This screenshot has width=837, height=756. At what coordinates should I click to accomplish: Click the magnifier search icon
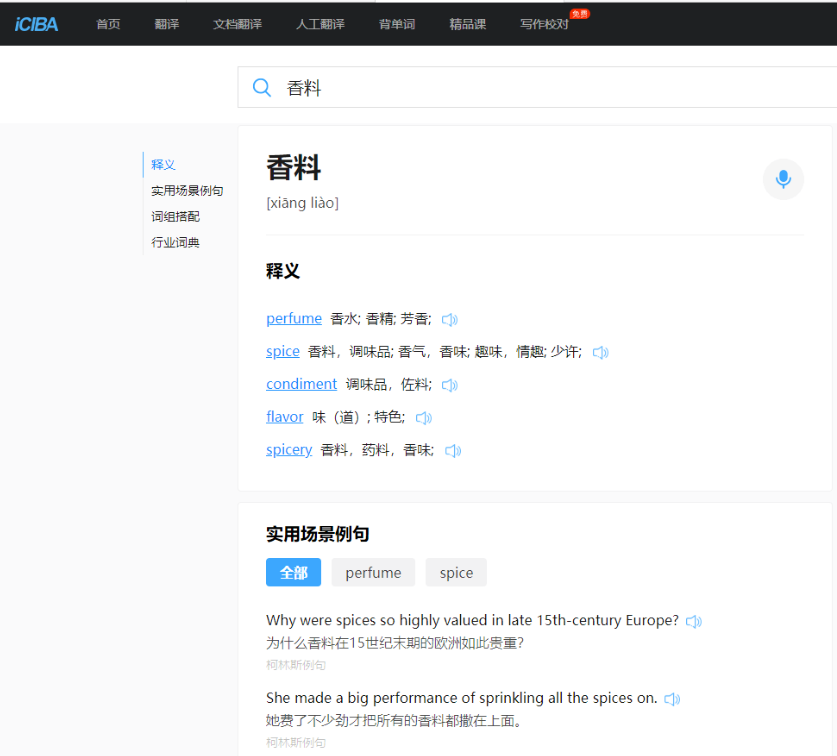[262, 88]
